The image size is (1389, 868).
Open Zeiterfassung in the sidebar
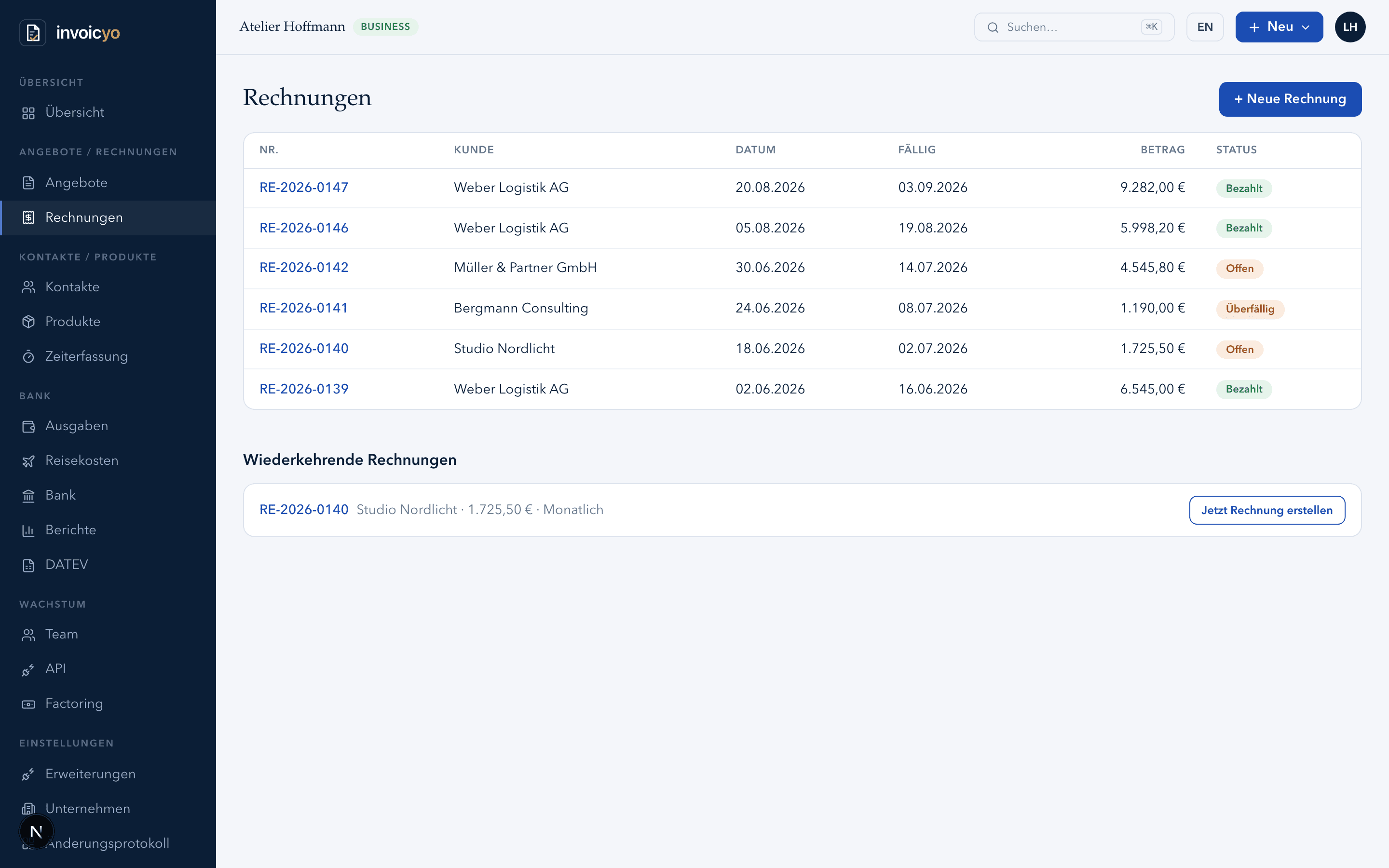click(x=108, y=356)
